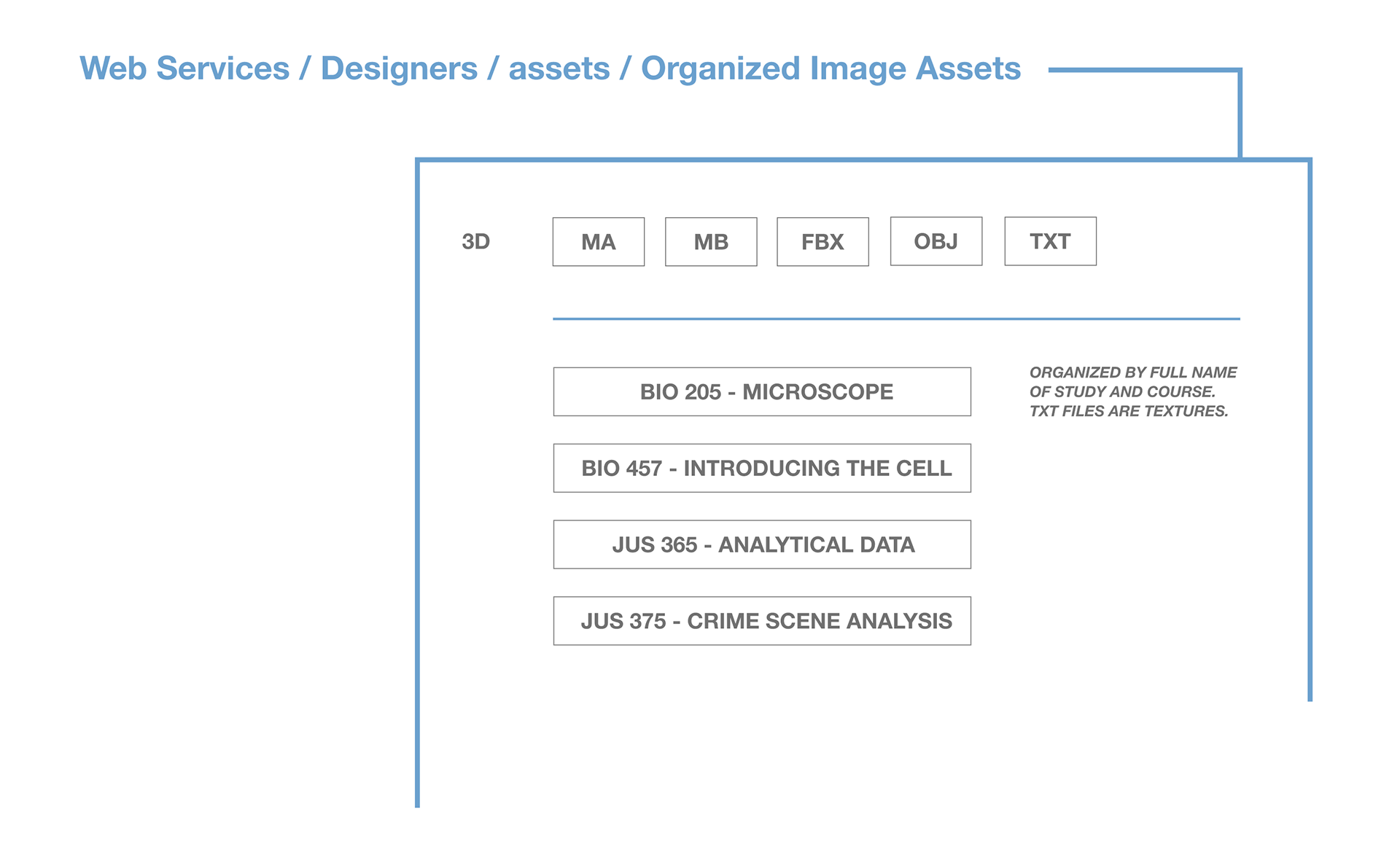Click the "TXT files are textures" note
The width and height of the screenshot is (1400, 868).
[x=1128, y=411]
